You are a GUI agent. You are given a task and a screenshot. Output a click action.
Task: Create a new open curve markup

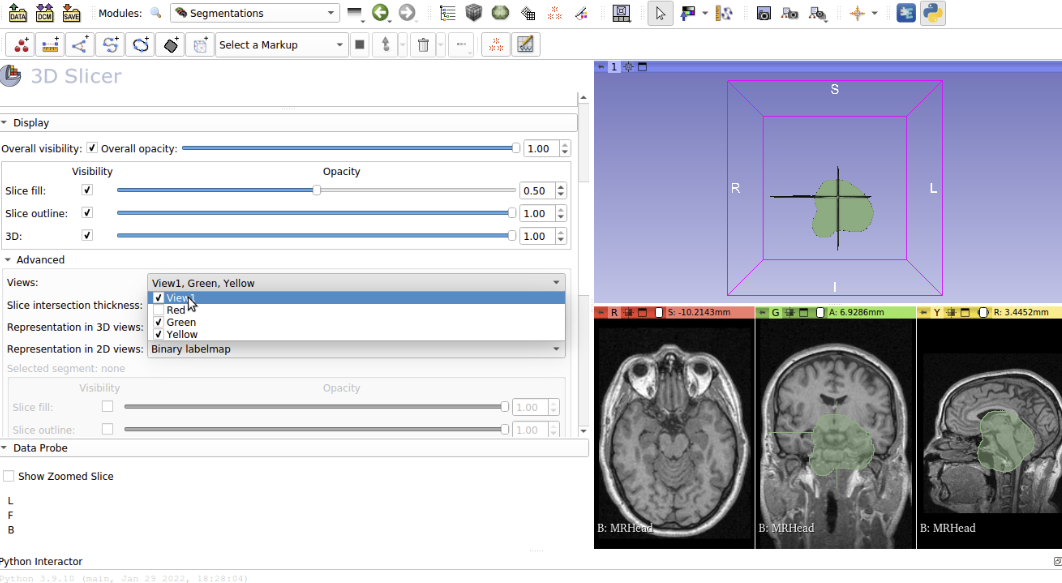(110, 45)
